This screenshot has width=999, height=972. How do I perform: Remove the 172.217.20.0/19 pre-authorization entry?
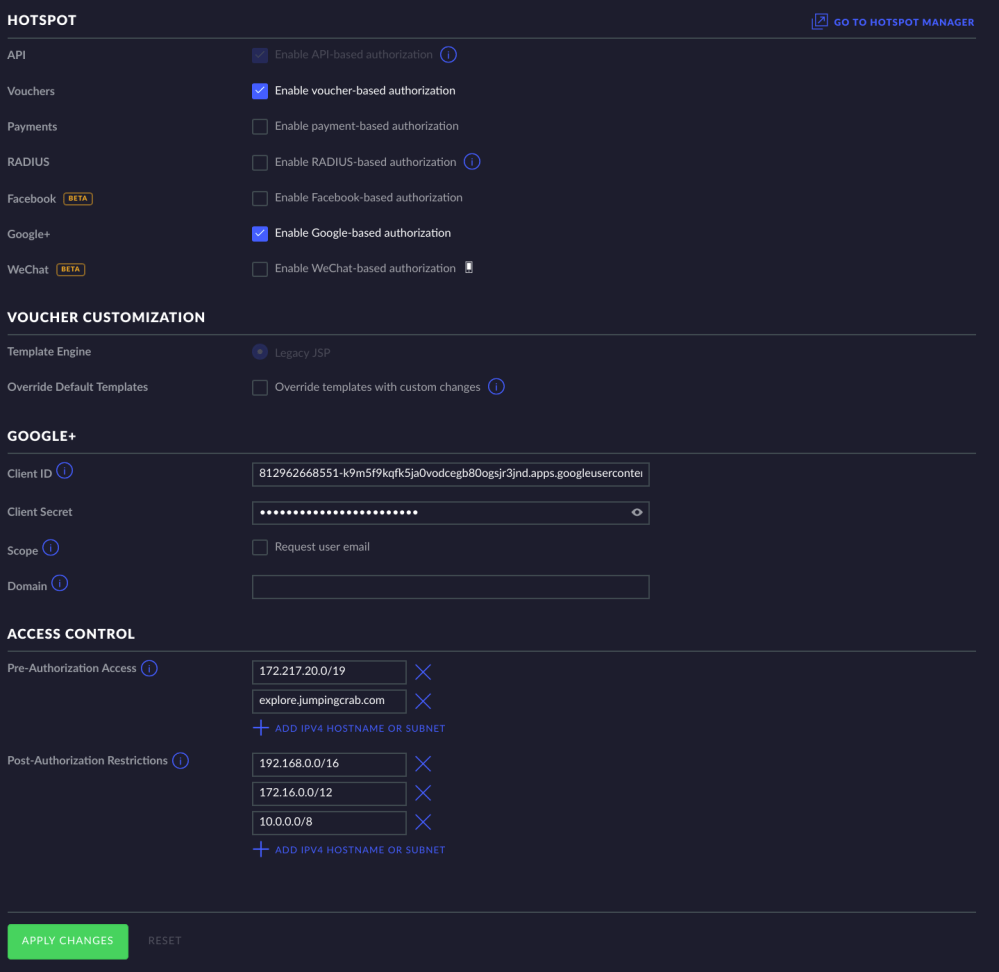click(x=423, y=672)
